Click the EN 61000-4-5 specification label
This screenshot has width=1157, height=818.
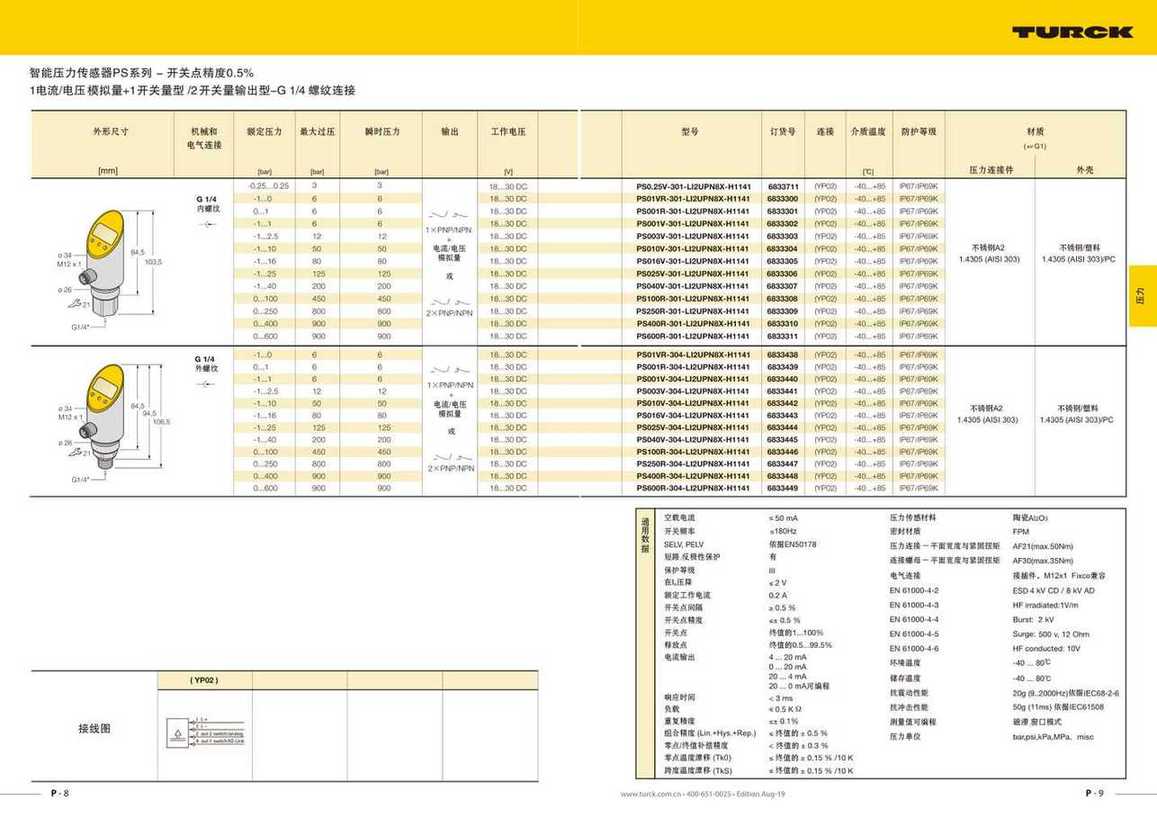click(914, 634)
